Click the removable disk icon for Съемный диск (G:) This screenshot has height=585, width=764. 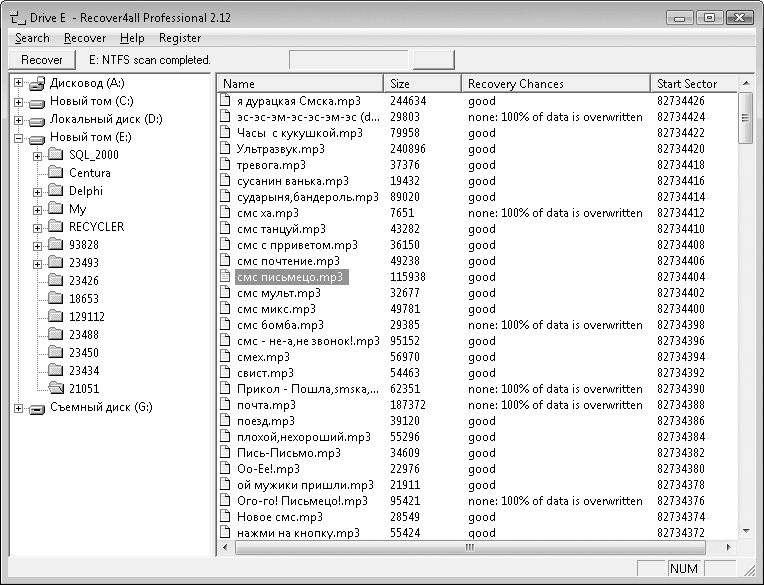[37, 409]
